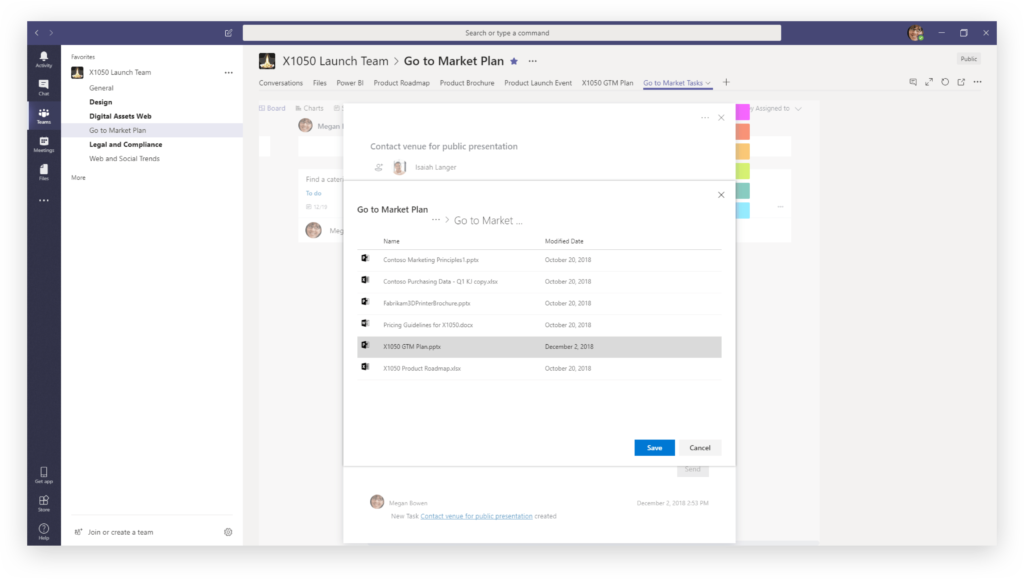Image resolution: width=1024 pixels, height=579 pixels.
Task: Switch to Board view
Action: [x=272, y=108]
